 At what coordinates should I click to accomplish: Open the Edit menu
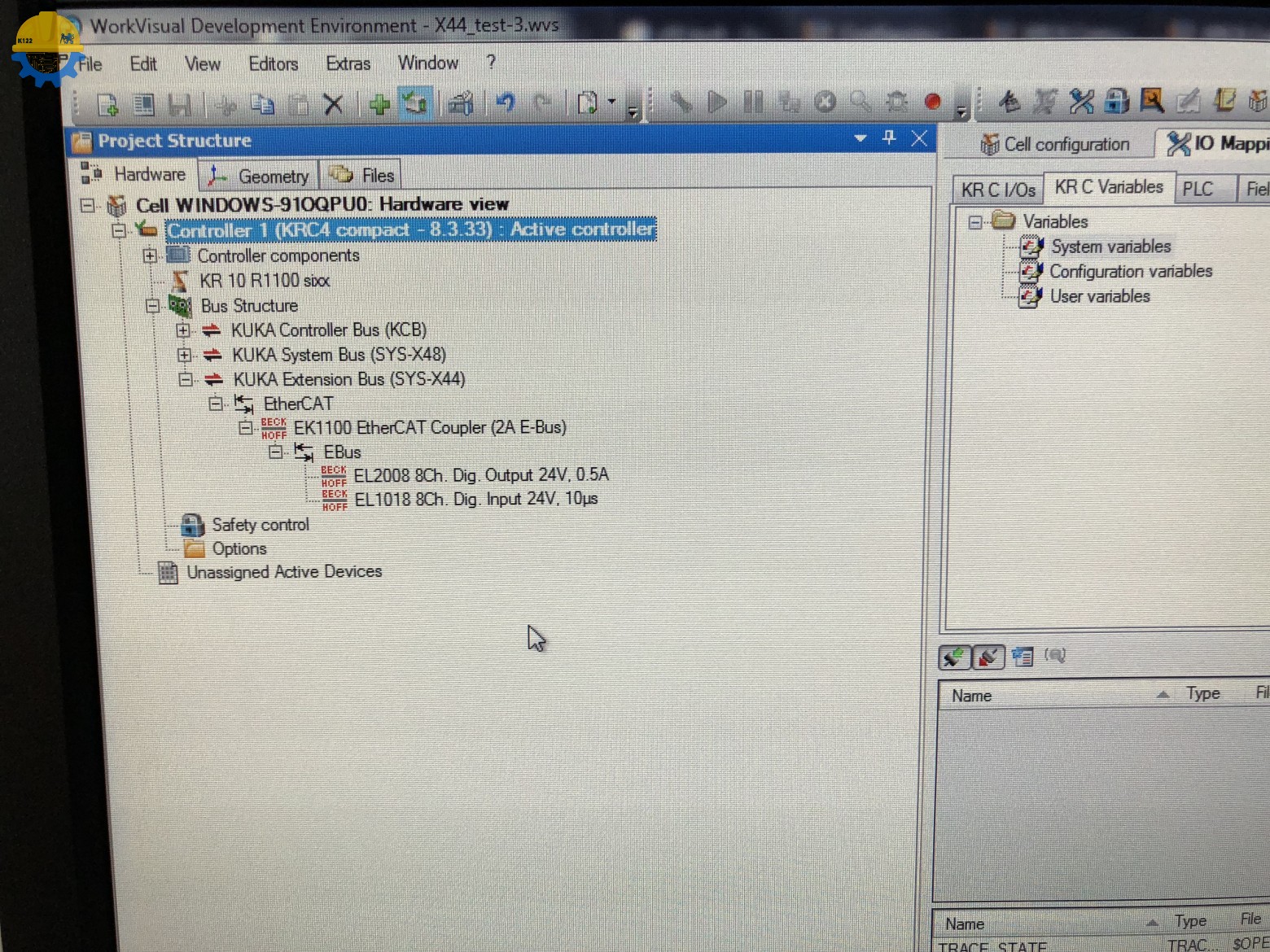tap(143, 63)
